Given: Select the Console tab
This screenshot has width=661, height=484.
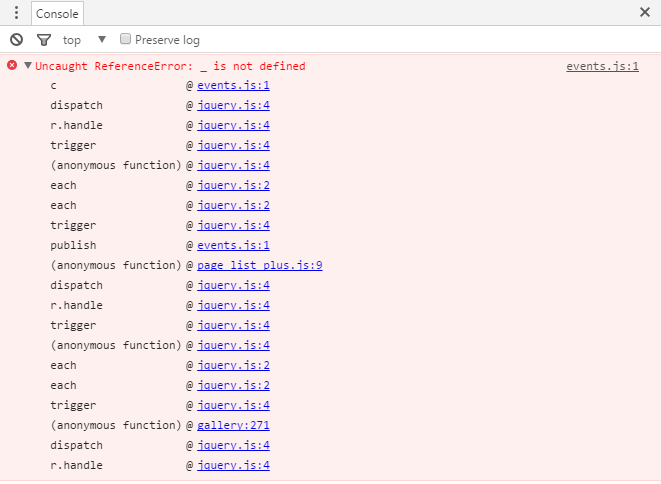Looking at the screenshot, I should click(x=57, y=13).
